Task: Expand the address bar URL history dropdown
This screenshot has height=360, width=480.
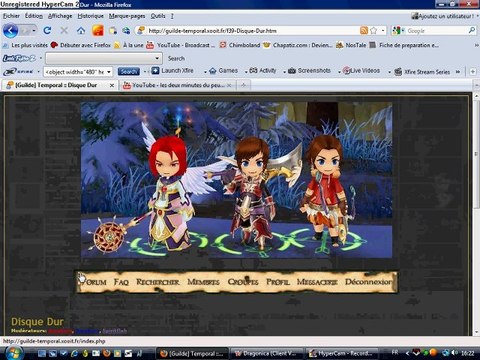Action: (383, 31)
